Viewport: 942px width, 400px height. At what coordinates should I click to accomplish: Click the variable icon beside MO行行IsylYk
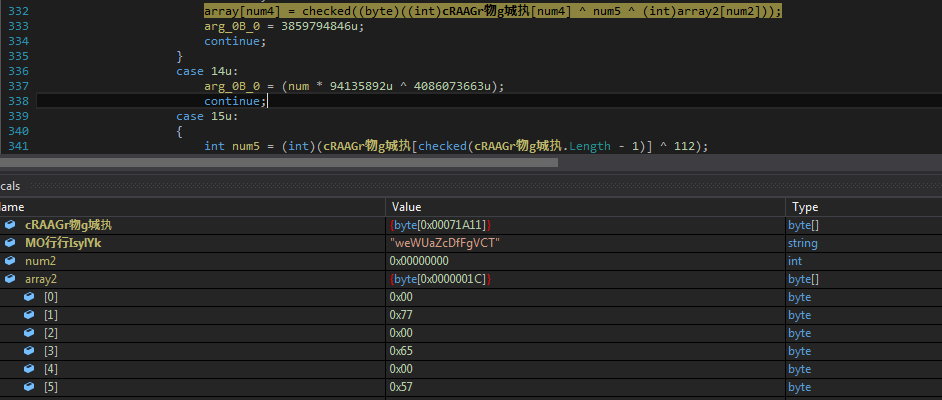point(10,243)
